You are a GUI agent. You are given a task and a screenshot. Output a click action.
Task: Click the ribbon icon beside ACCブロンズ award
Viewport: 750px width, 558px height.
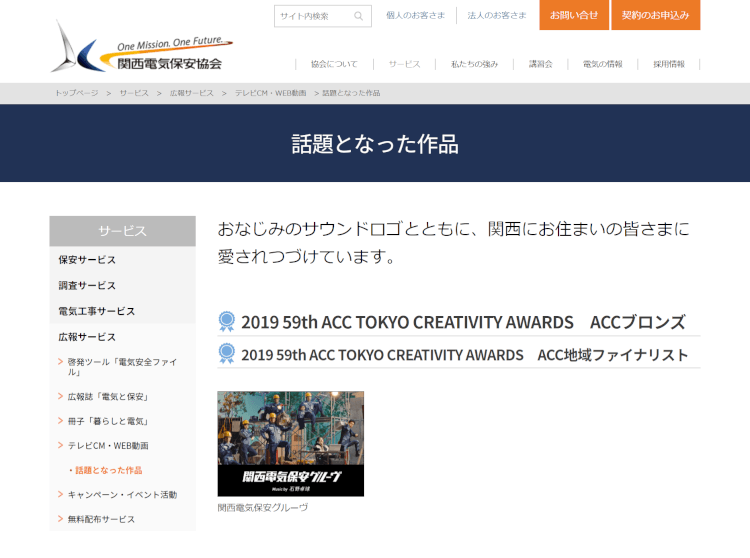[x=227, y=321]
